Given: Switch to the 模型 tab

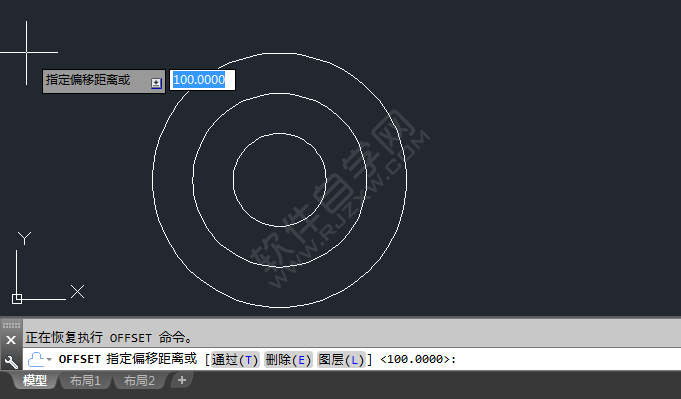Looking at the screenshot, I should [34, 381].
